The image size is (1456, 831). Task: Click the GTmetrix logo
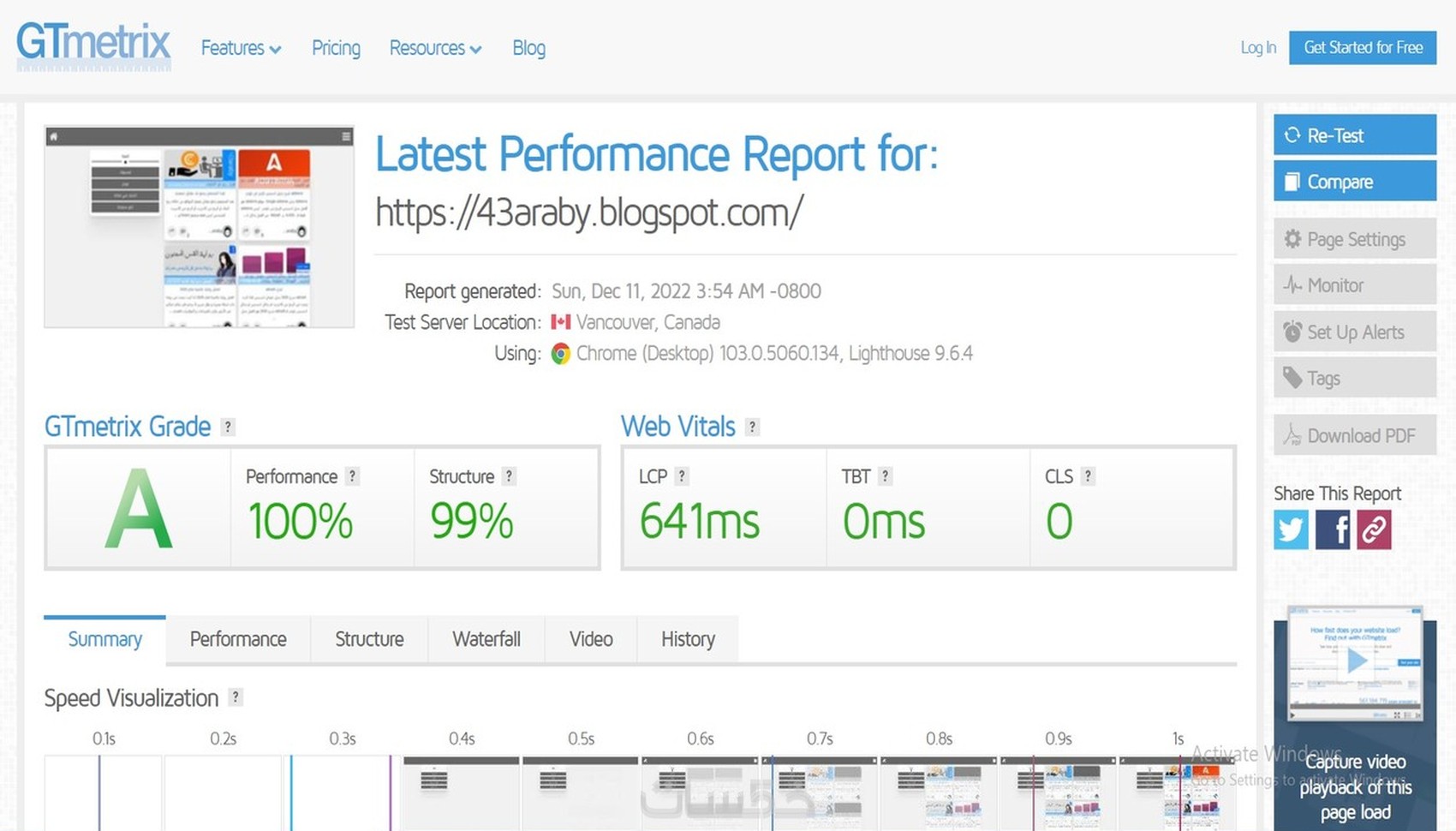[93, 45]
